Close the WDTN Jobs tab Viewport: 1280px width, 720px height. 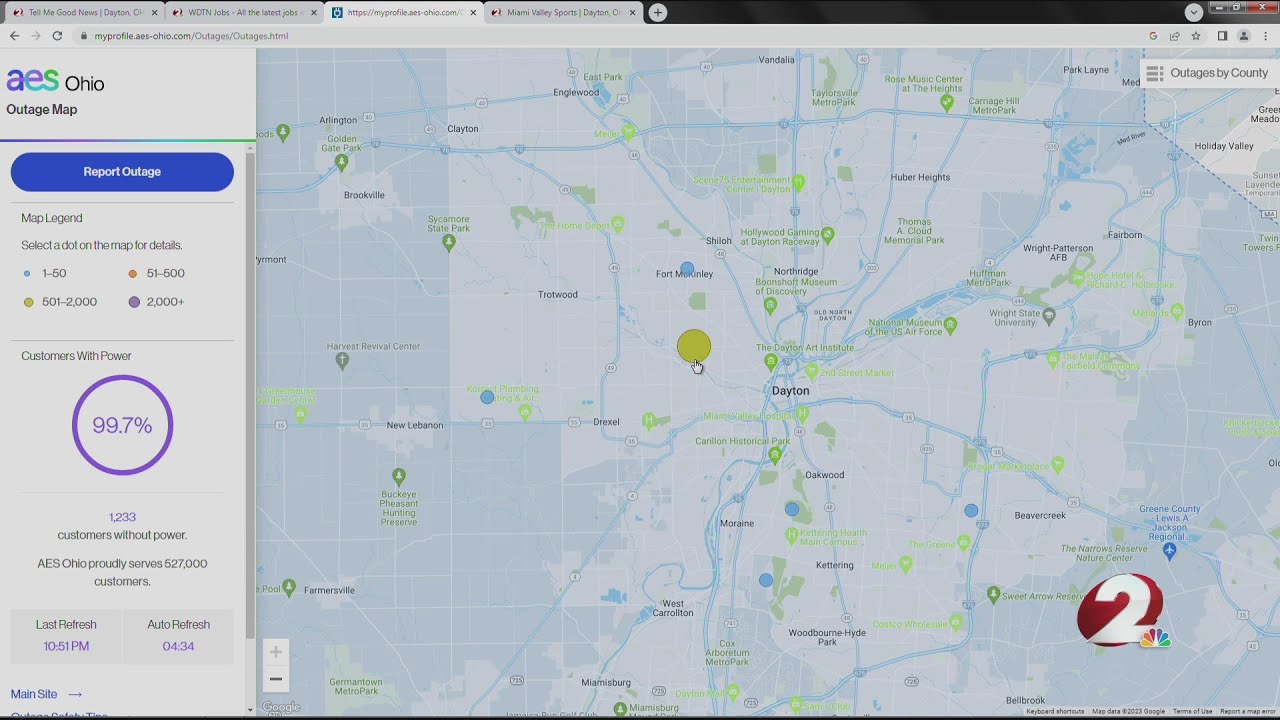[x=313, y=13]
